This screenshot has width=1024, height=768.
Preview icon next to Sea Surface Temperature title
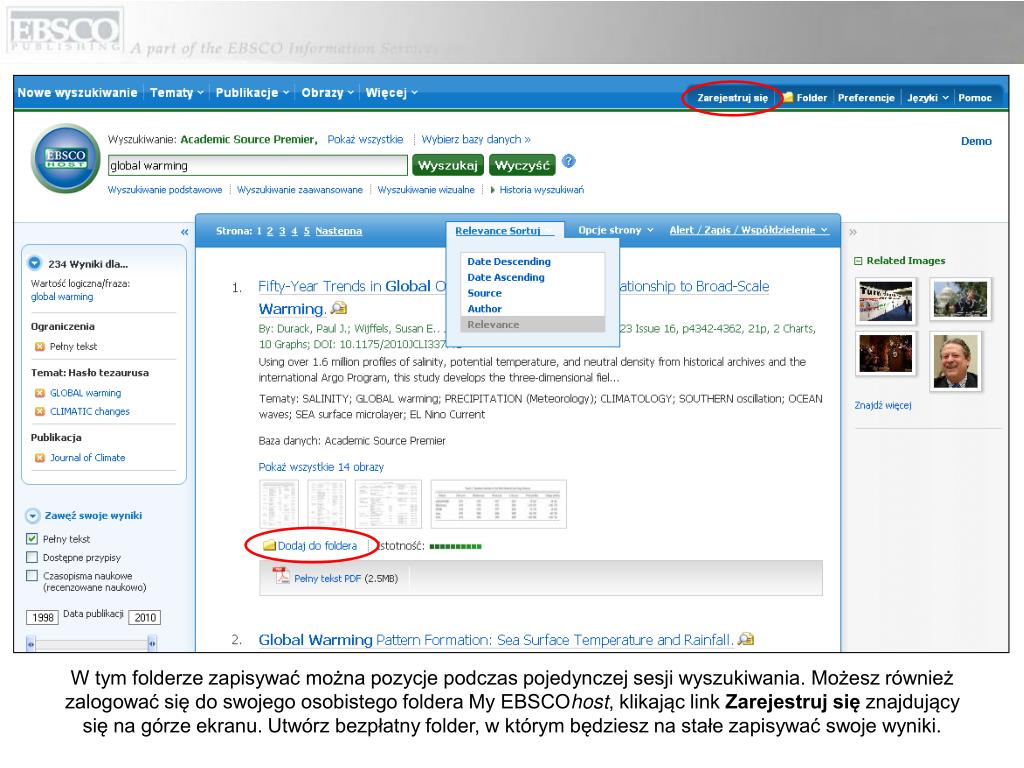tap(746, 639)
